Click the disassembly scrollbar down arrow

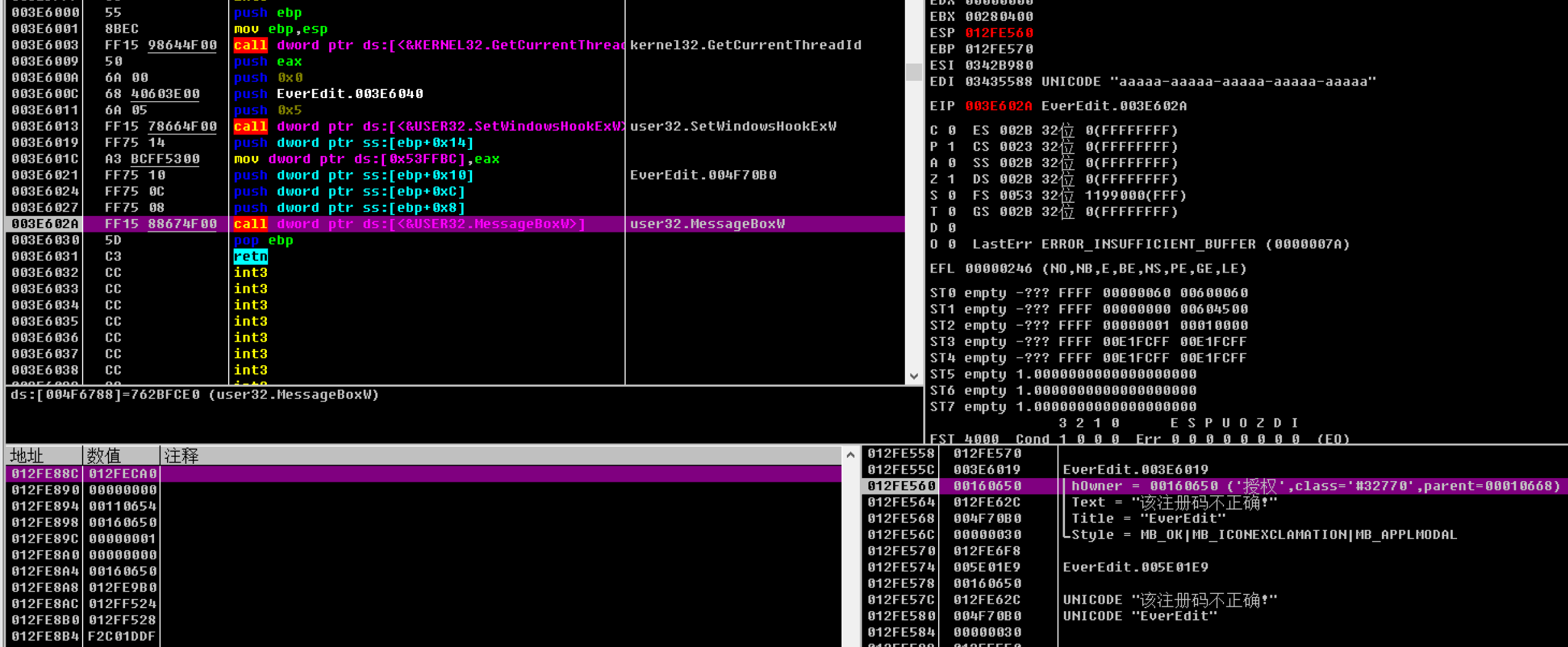(x=913, y=376)
